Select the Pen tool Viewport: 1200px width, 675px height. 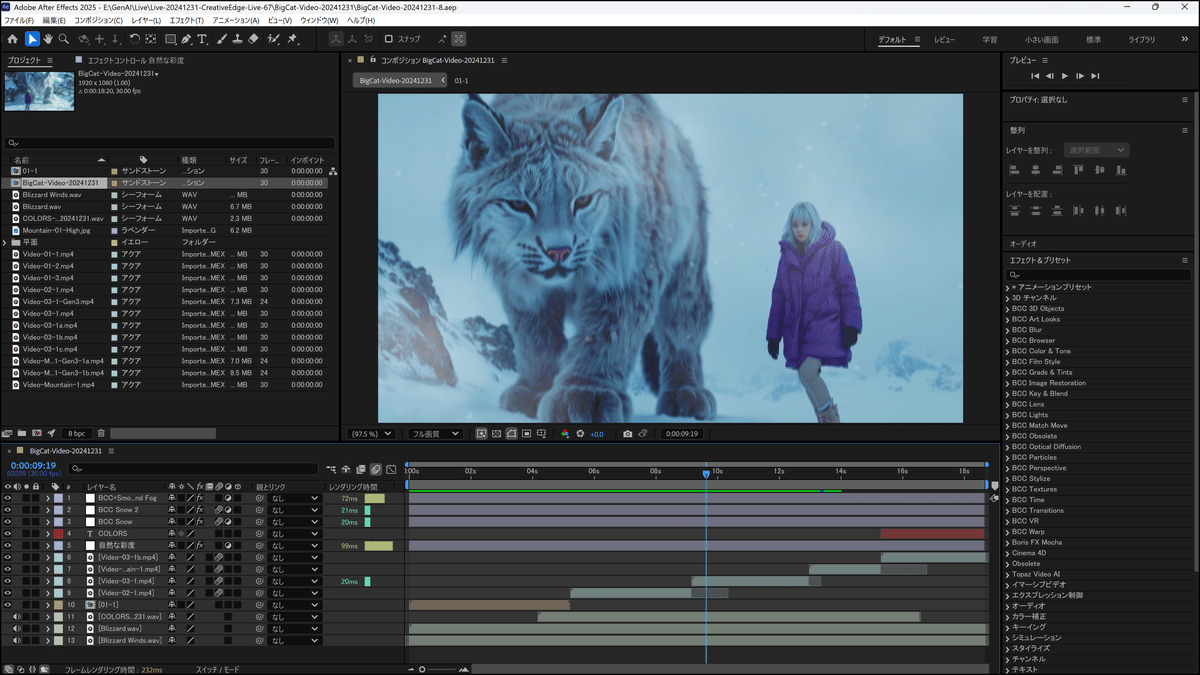tap(187, 39)
